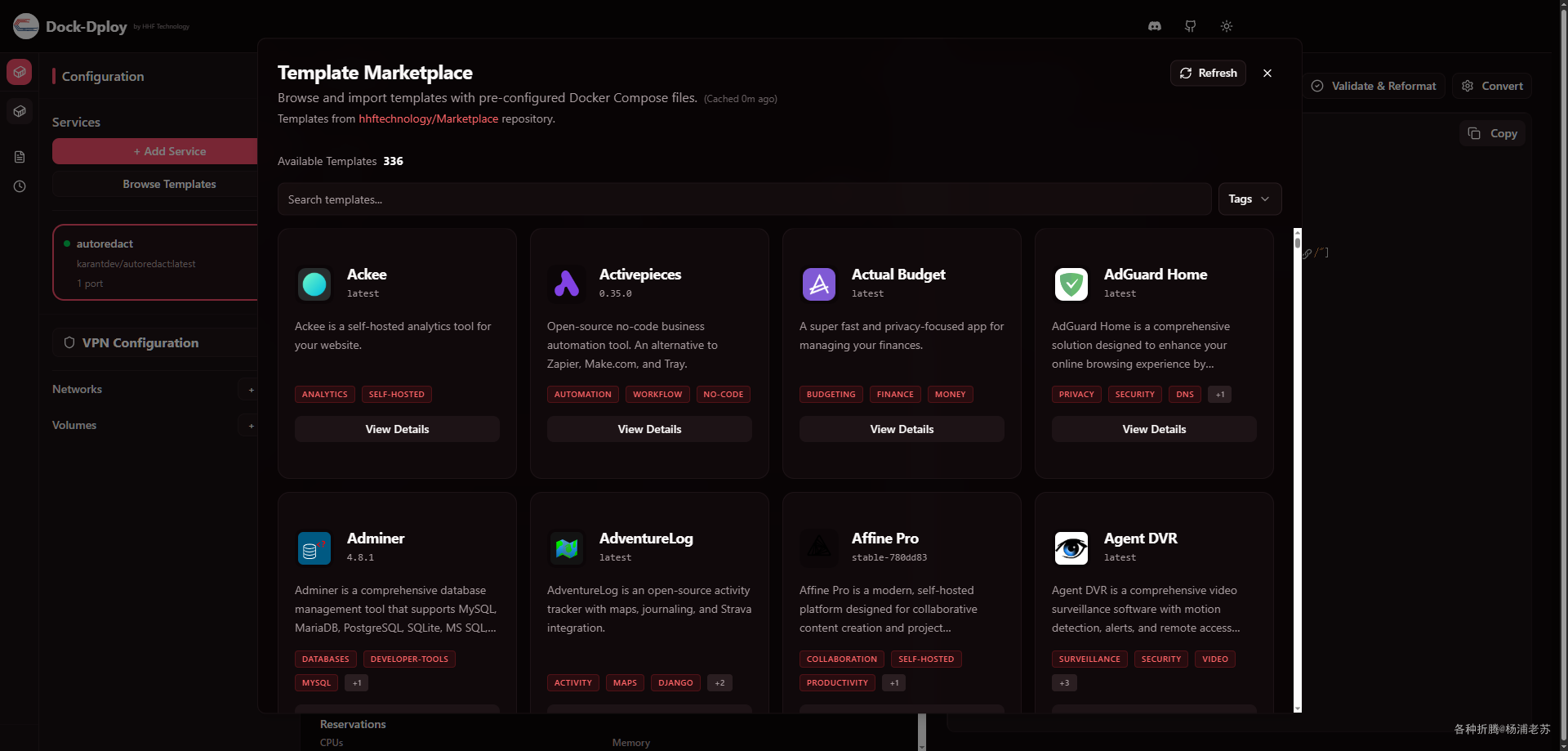Refresh the template list

(1208, 73)
